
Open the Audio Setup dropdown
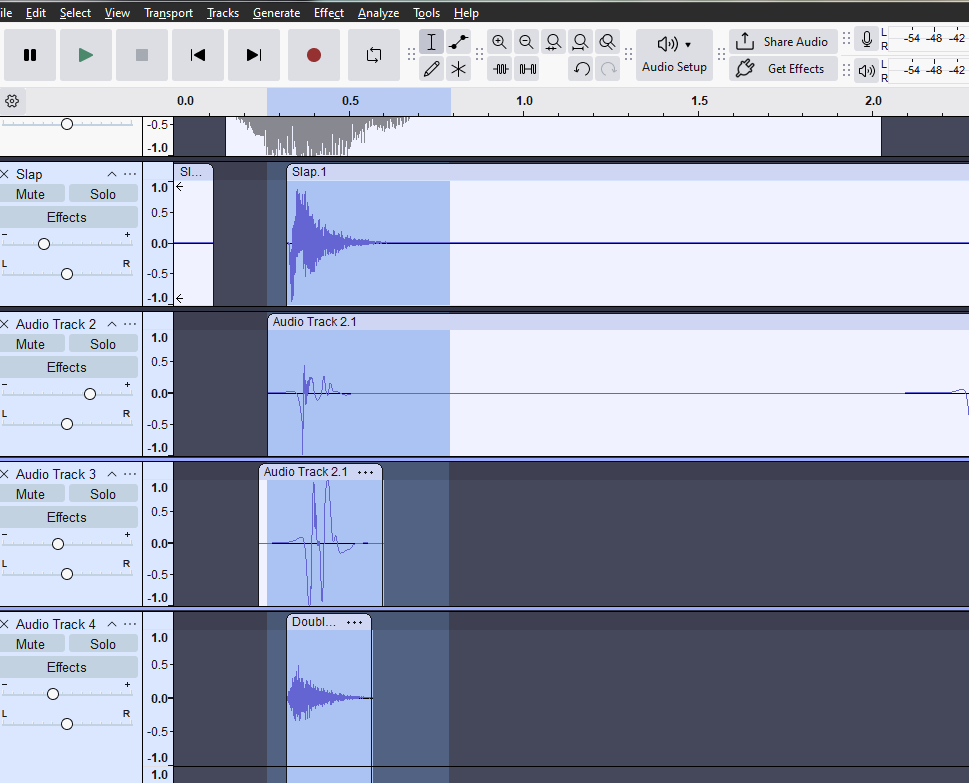pyautogui.click(x=674, y=55)
